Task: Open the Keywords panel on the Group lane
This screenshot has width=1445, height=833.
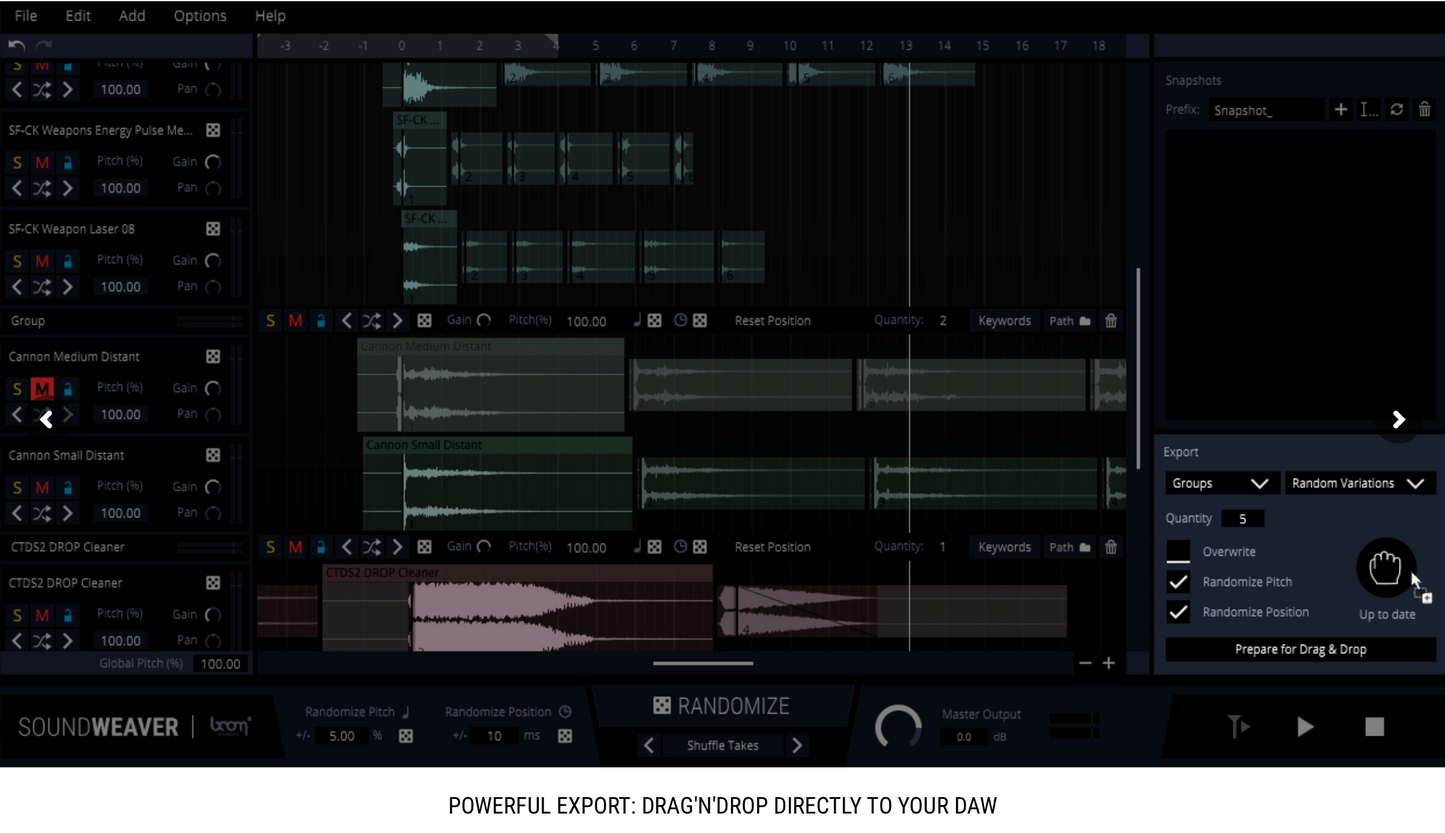Action: (1003, 320)
